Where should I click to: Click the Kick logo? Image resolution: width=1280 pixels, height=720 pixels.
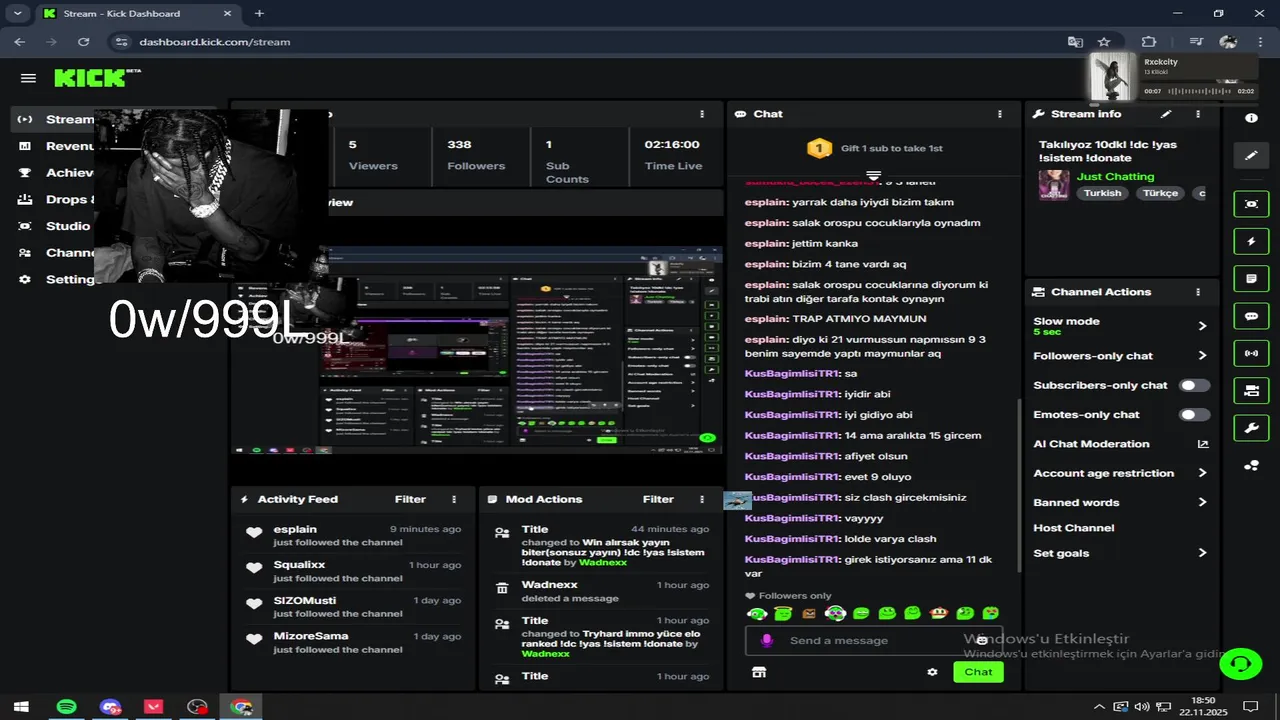tap(97, 78)
